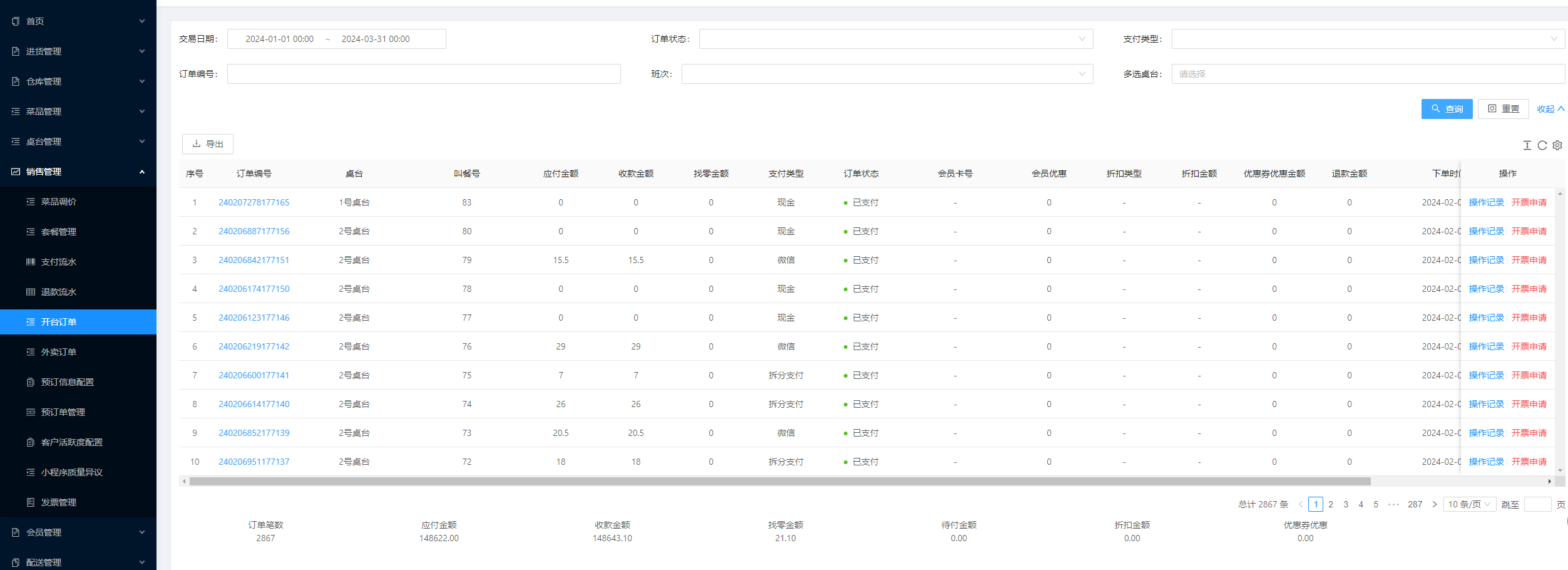1568x570 pixels.
Task: Click the 应付金额 column header
Action: [x=561, y=174]
